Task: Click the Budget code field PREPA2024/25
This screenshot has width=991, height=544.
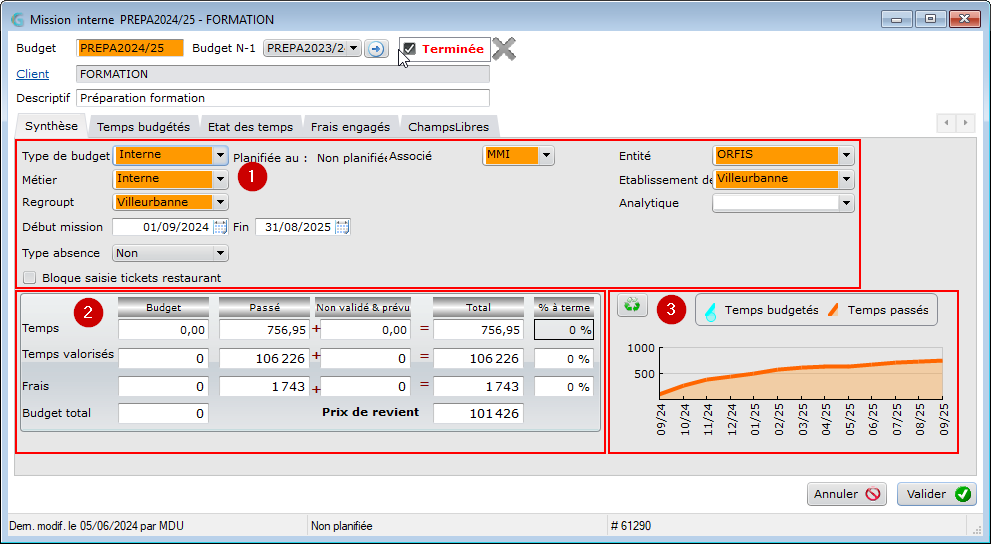Action: point(130,48)
